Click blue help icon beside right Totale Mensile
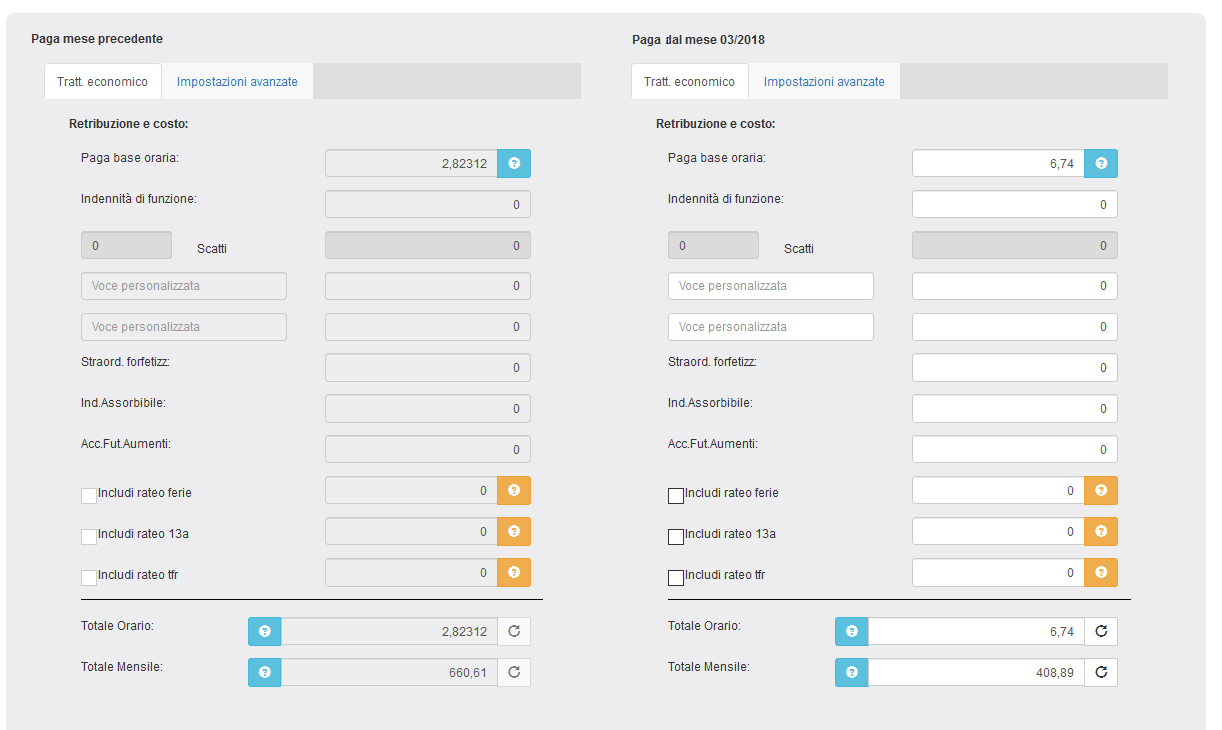 [851, 672]
